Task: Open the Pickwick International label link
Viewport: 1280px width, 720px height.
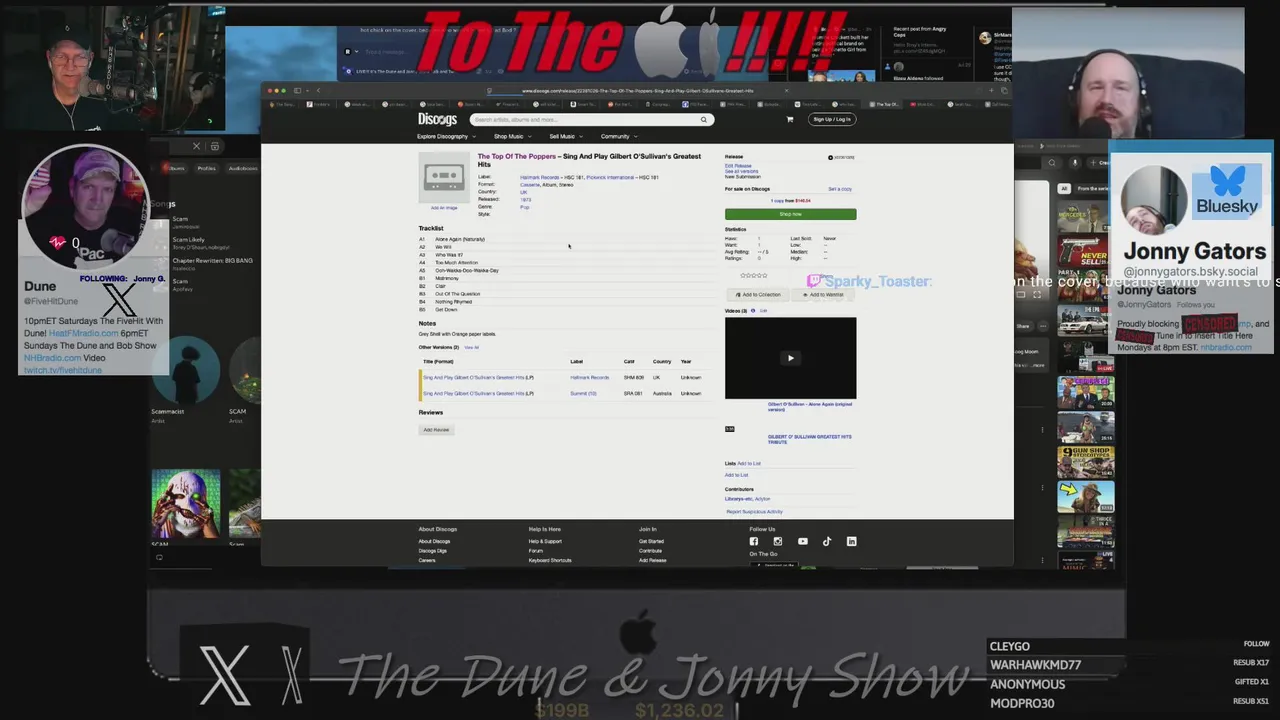Action: pyautogui.click(x=610, y=177)
